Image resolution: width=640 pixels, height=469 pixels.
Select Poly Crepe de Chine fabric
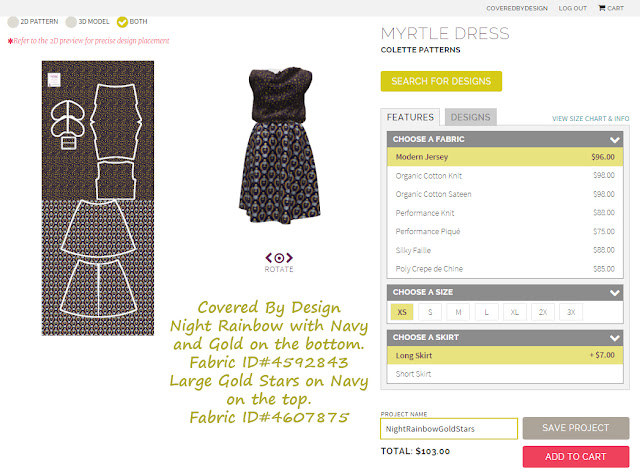505,269
